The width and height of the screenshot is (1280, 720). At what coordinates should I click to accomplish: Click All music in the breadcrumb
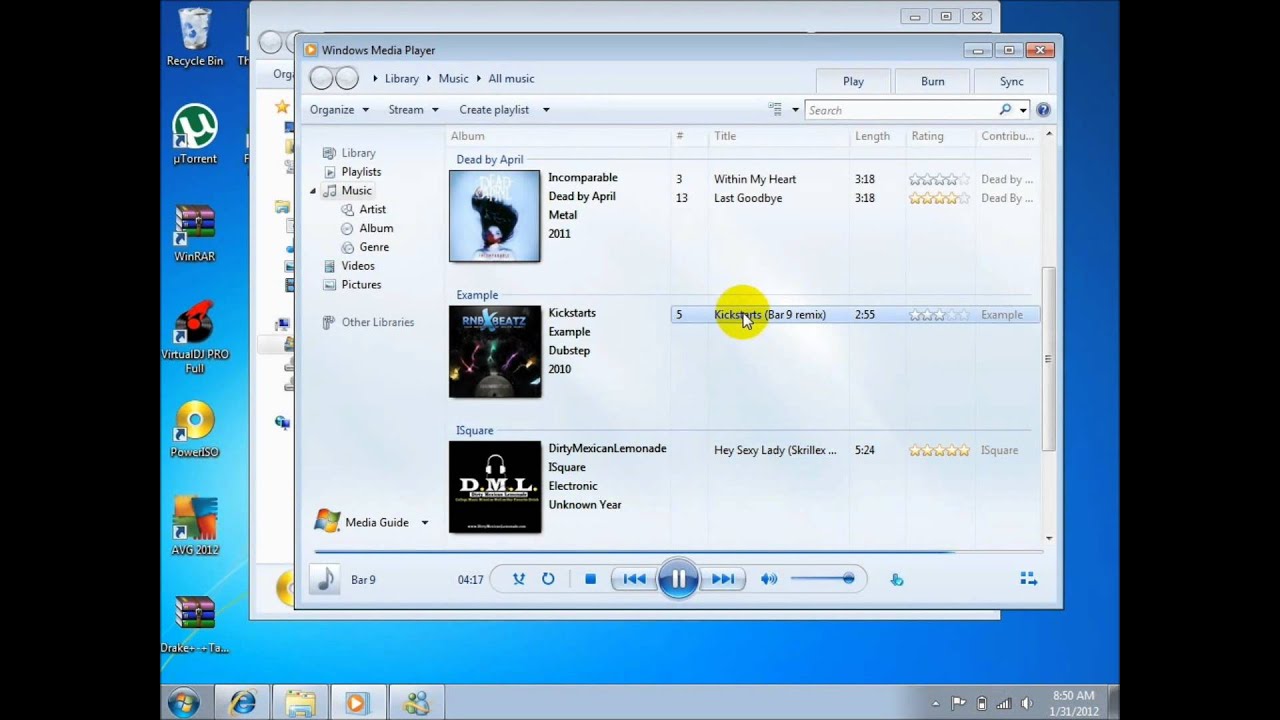click(x=511, y=79)
